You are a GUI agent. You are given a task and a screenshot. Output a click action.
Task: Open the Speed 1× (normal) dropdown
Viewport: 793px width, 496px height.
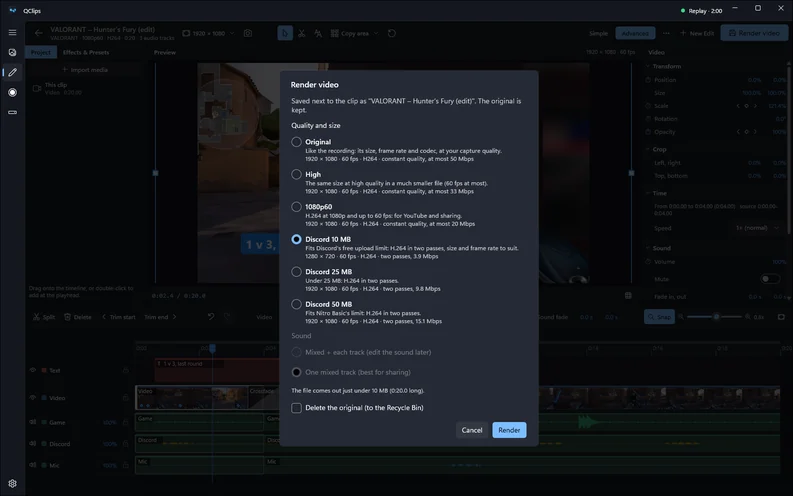(x=757, y=228)
